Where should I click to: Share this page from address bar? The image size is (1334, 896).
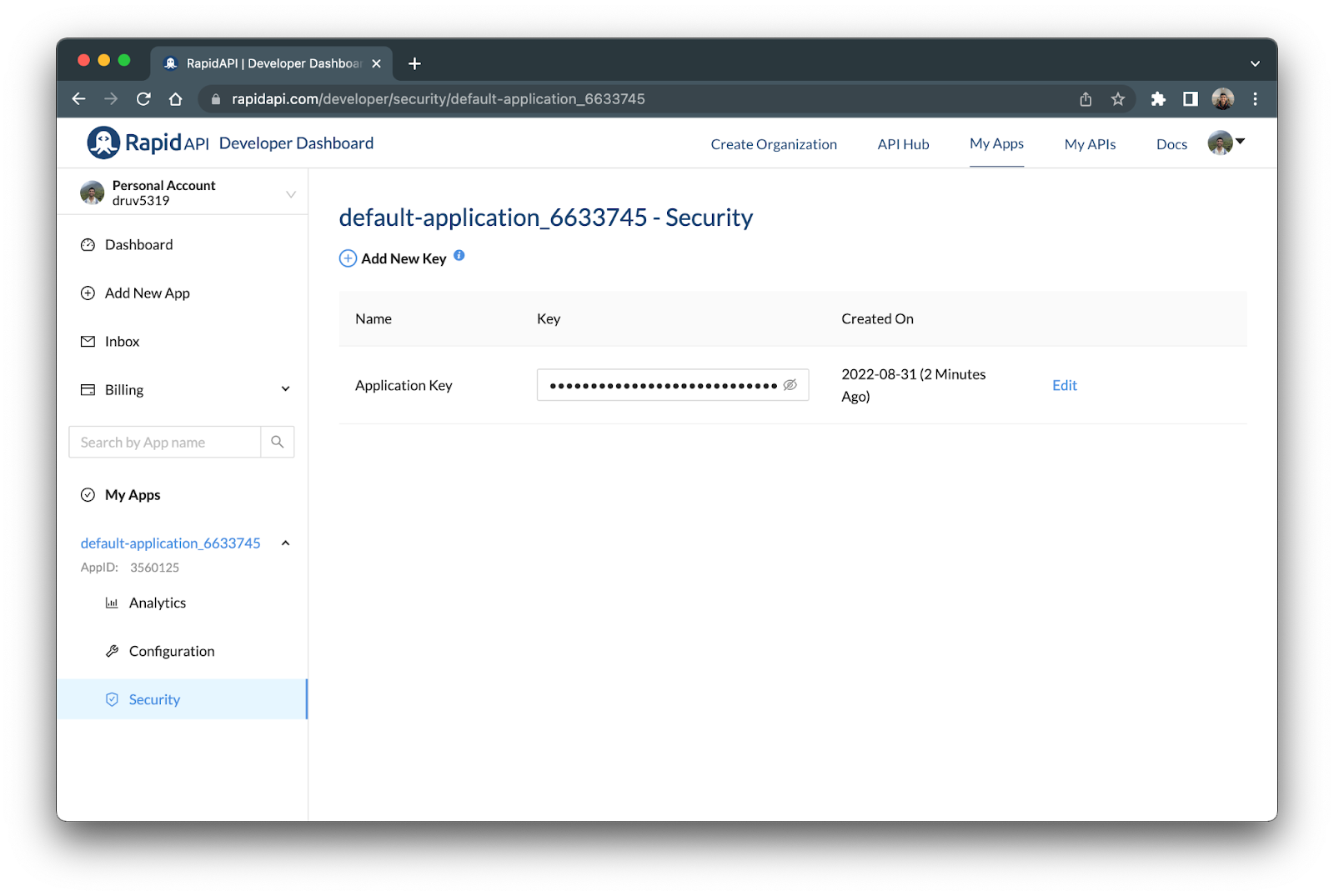click(1086, 99)
